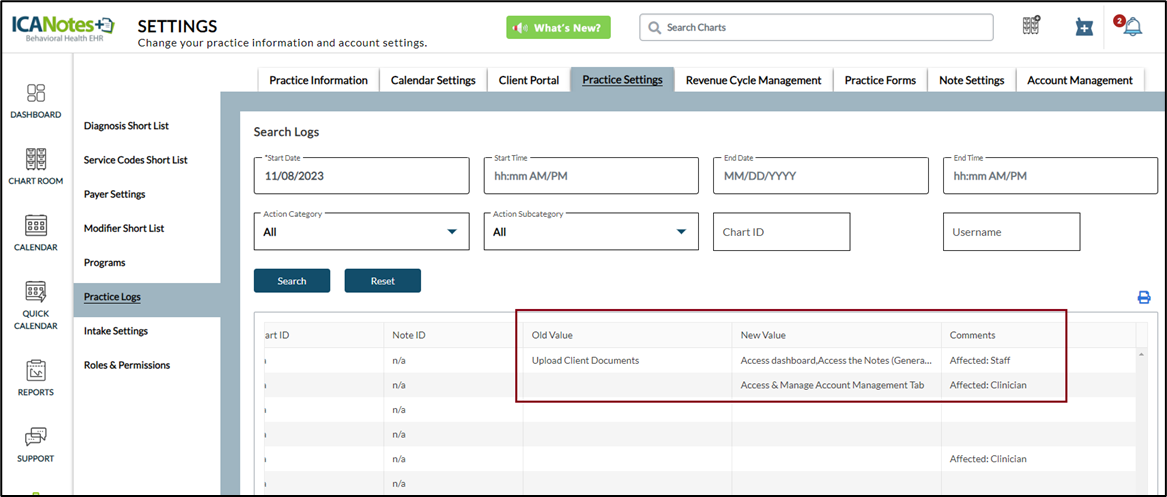Click the table's vertical scrollbar up arrow
This screenshot has width=1167, height=497.
(x=1142, y=355)
